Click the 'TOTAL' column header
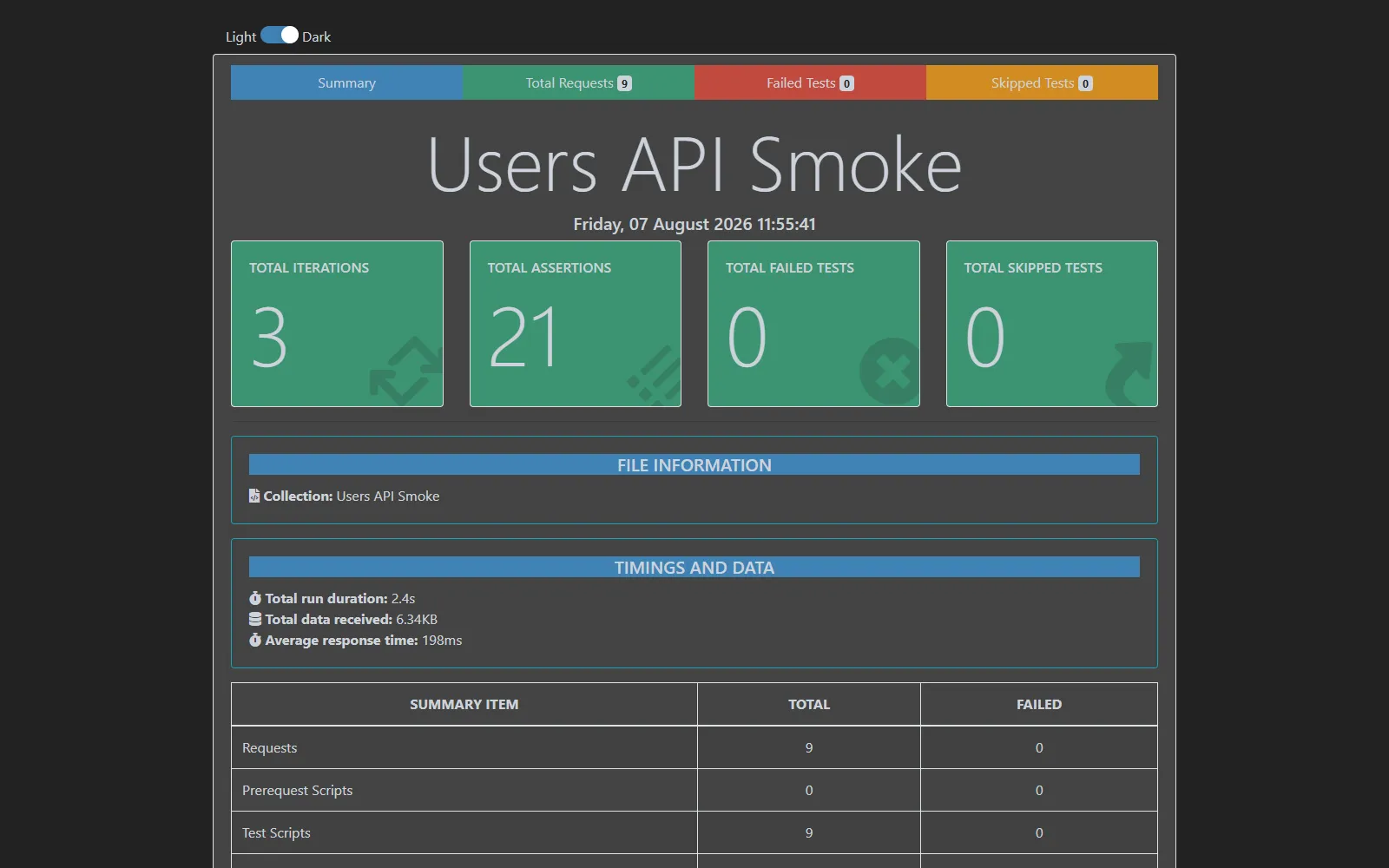 (x=809, y=704)
